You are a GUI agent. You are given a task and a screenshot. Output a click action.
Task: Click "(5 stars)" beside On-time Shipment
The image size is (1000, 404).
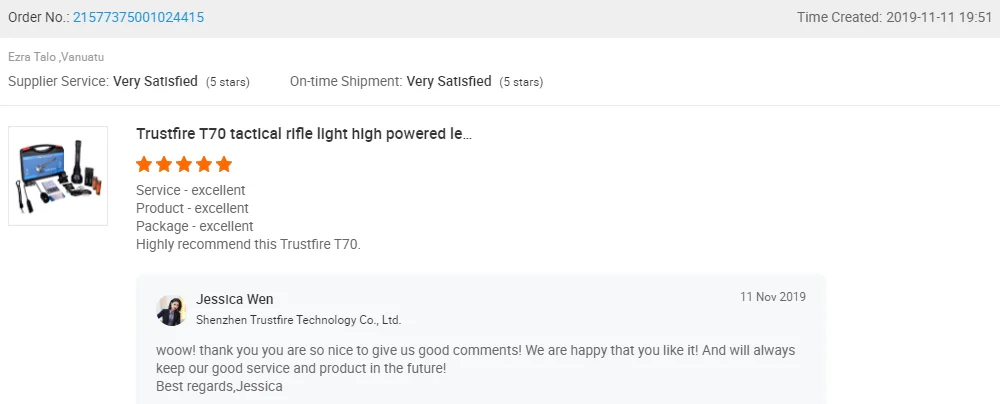click(522, 82)
